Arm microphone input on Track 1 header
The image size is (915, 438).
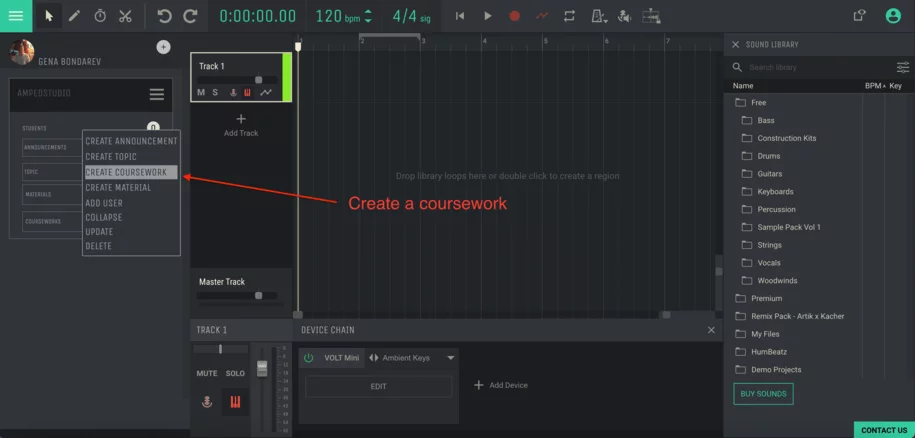[x=233, y=93]
